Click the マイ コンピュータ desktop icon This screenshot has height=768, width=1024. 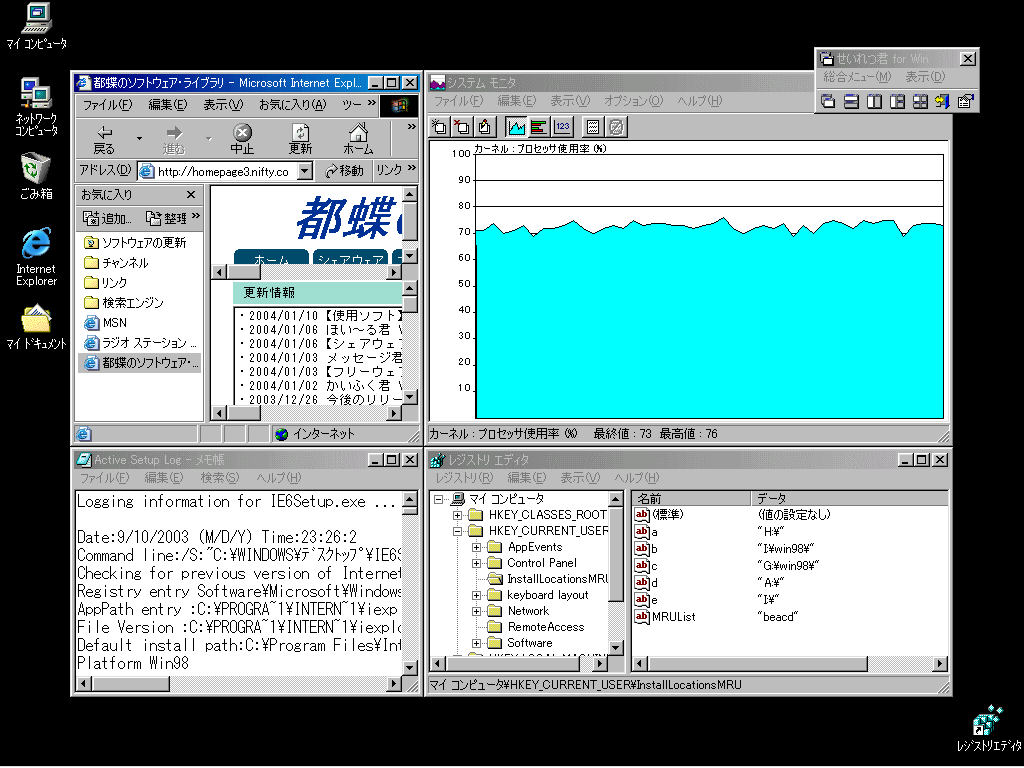(37, 26)
